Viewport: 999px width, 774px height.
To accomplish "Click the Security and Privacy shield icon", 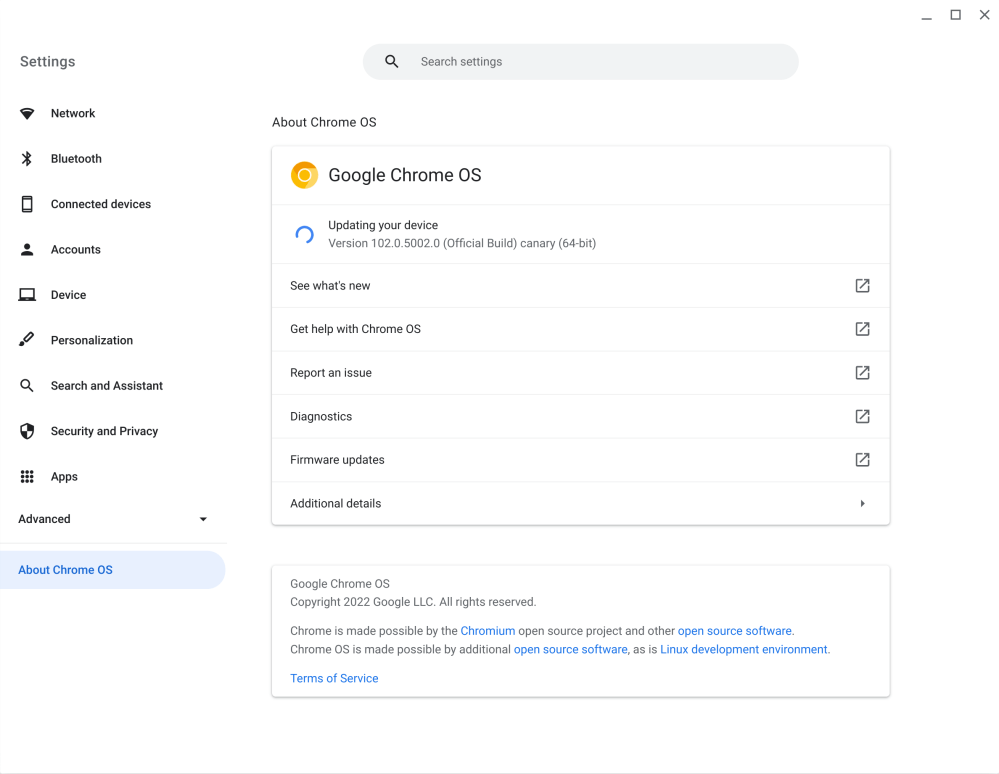I will (27, 431).
